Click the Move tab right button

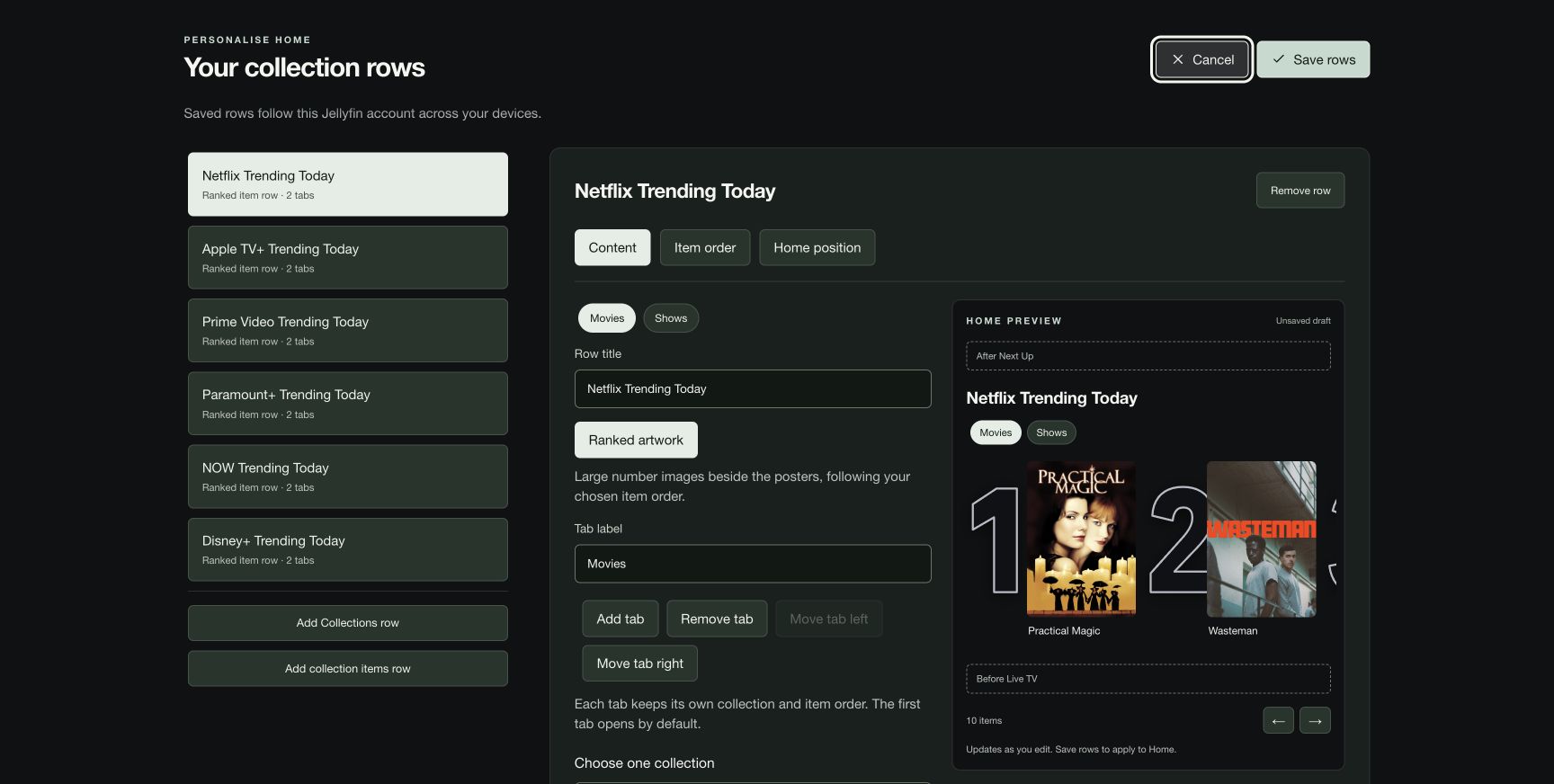(x=640, y=664)
